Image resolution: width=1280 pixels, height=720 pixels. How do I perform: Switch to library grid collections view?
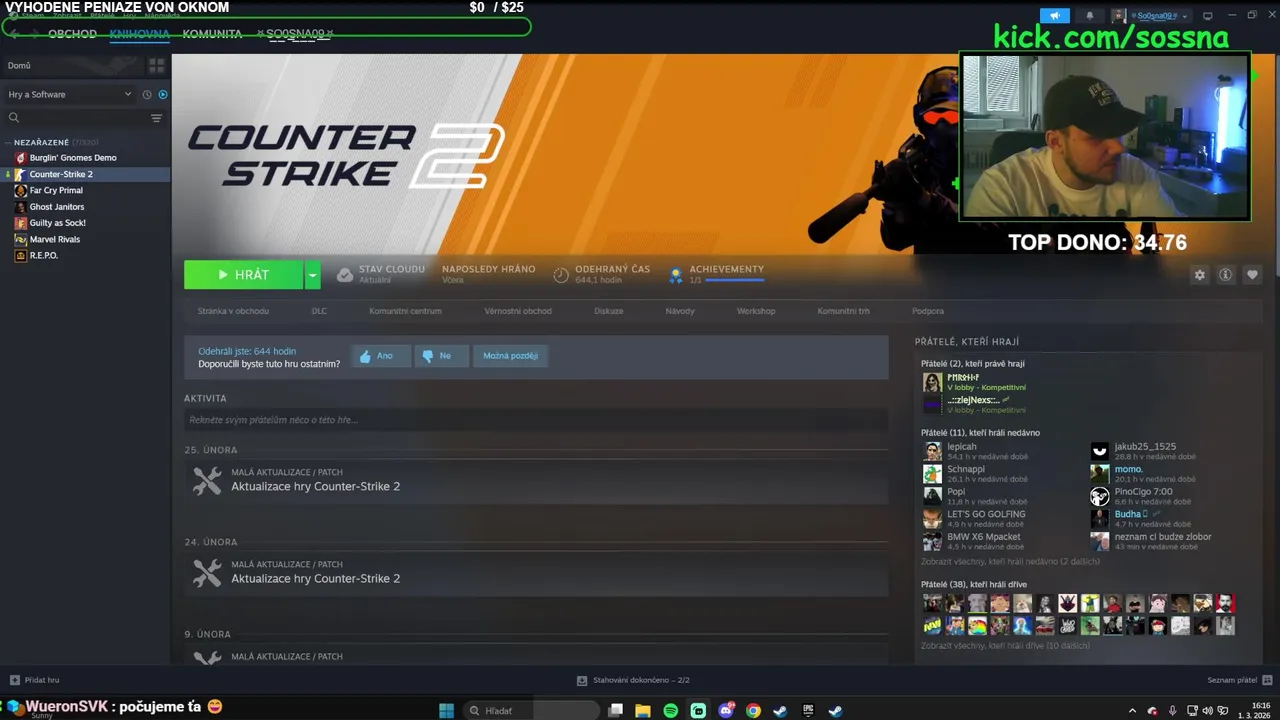(x=157, y=66)
